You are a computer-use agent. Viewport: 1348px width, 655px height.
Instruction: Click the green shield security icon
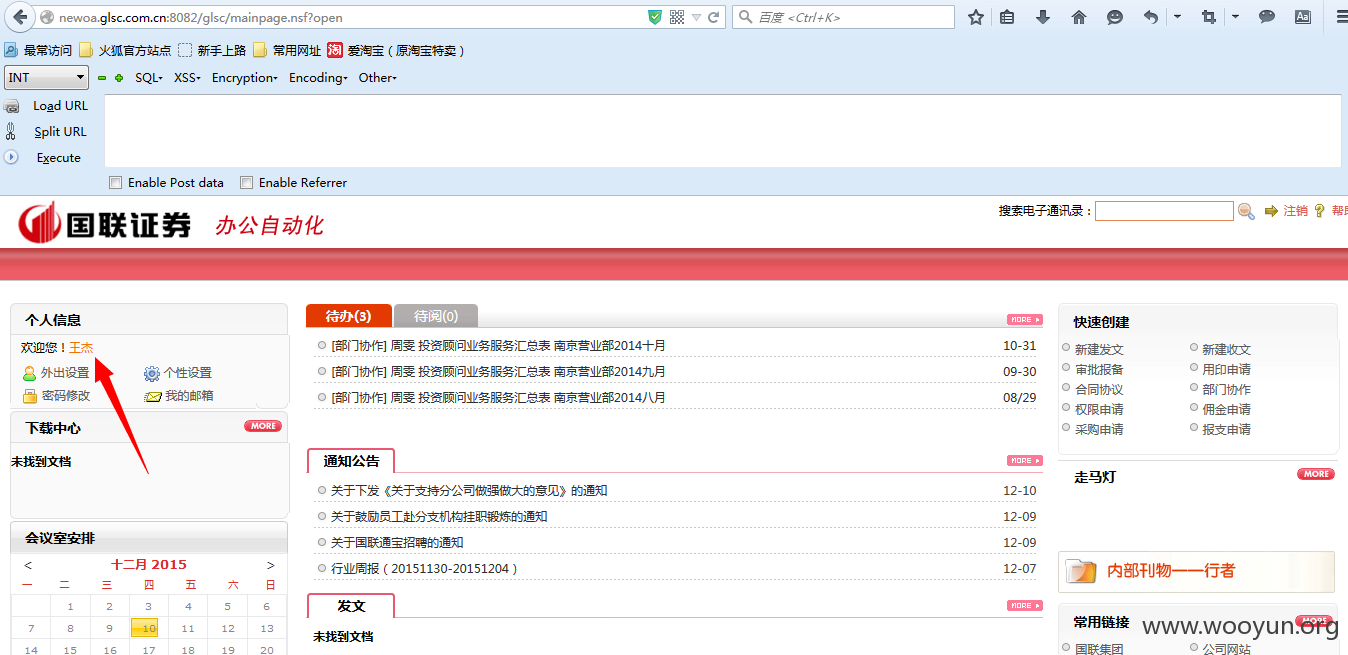point(655,17)
